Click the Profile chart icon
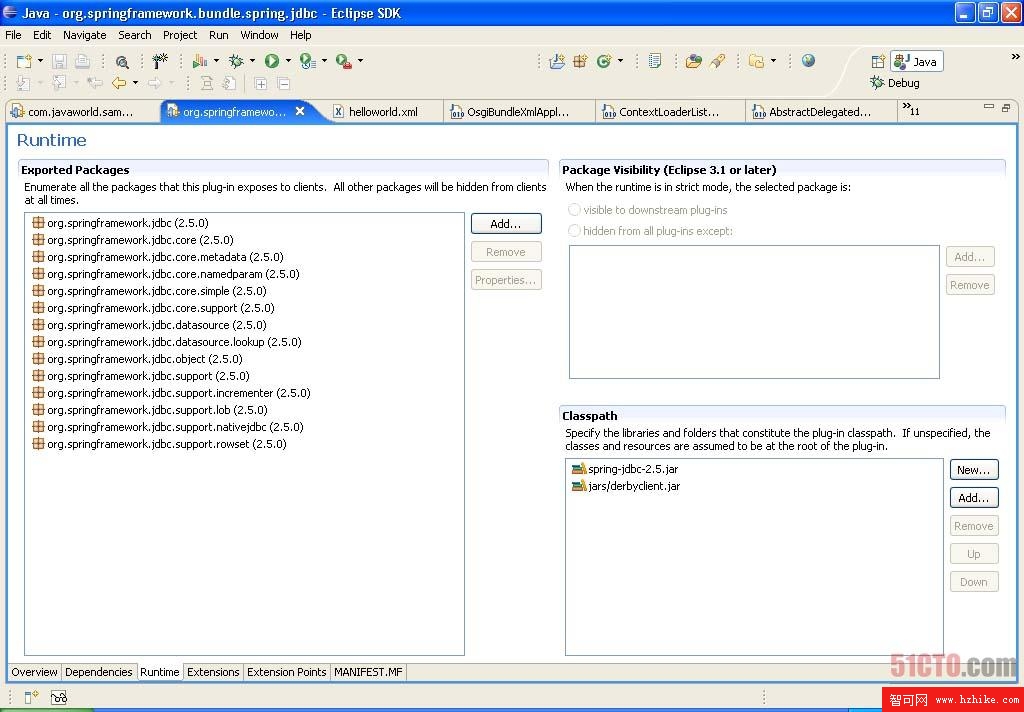Screen dimensions: 1024x712 200,61
